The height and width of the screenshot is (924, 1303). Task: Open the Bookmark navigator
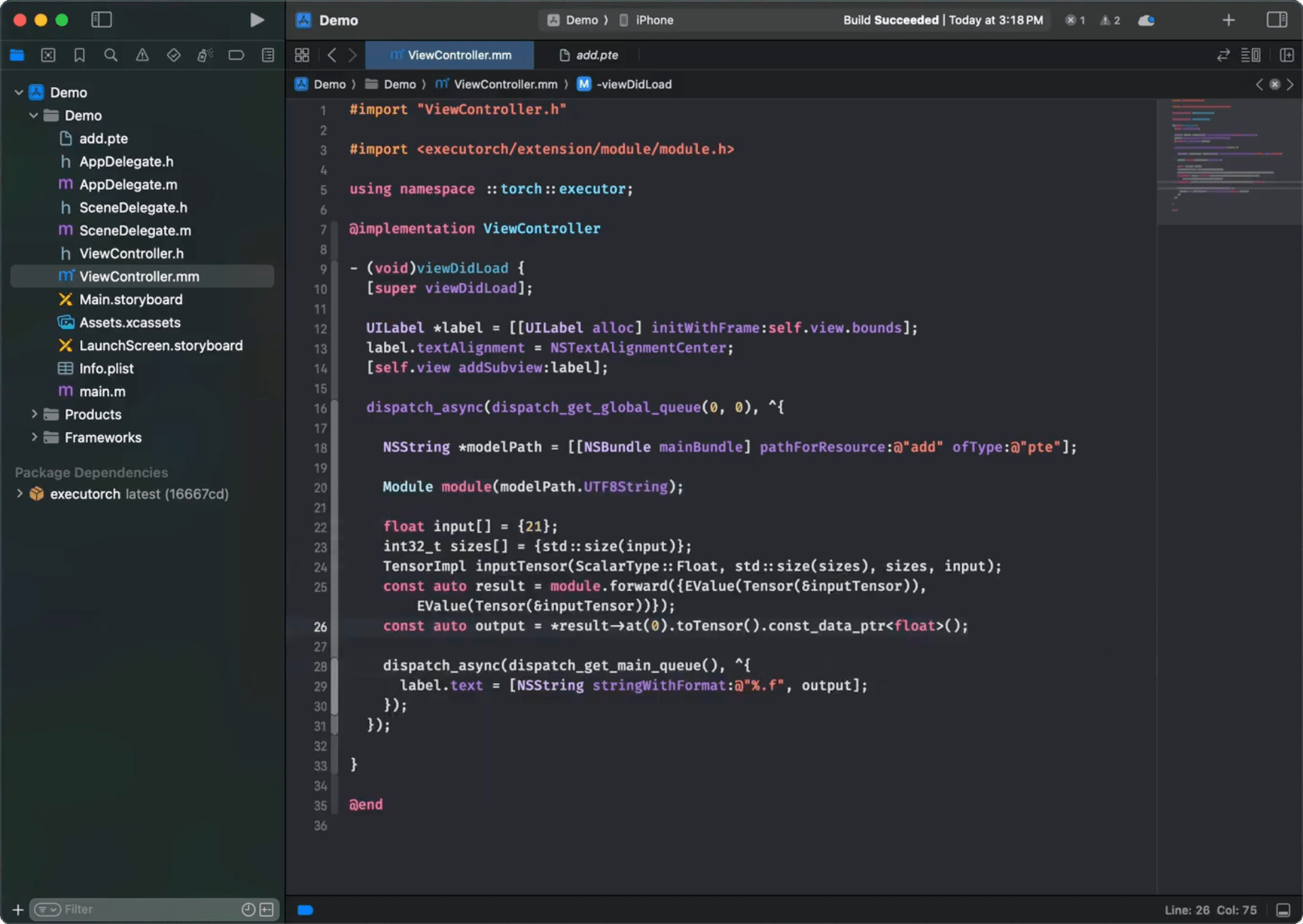[79, 55]
